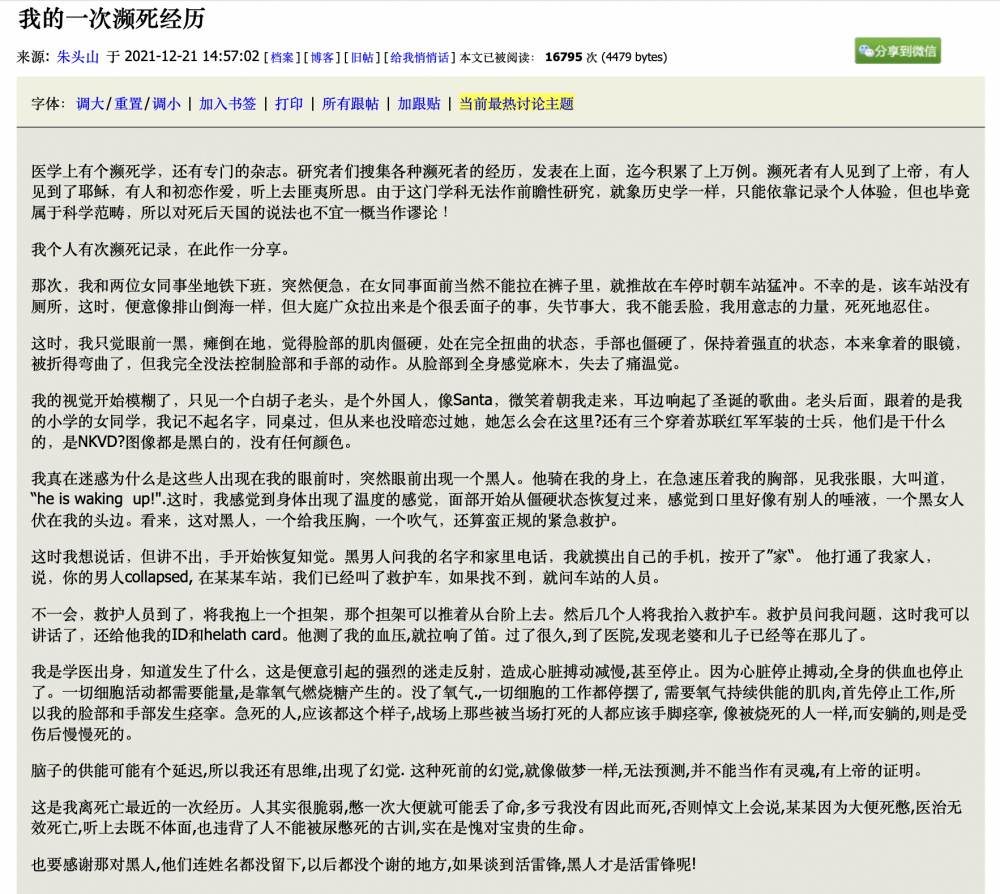This screenshot has width=1000, height=894.
Task: Click the paragraph starting 我是学医出身
Action: (500, 703)
